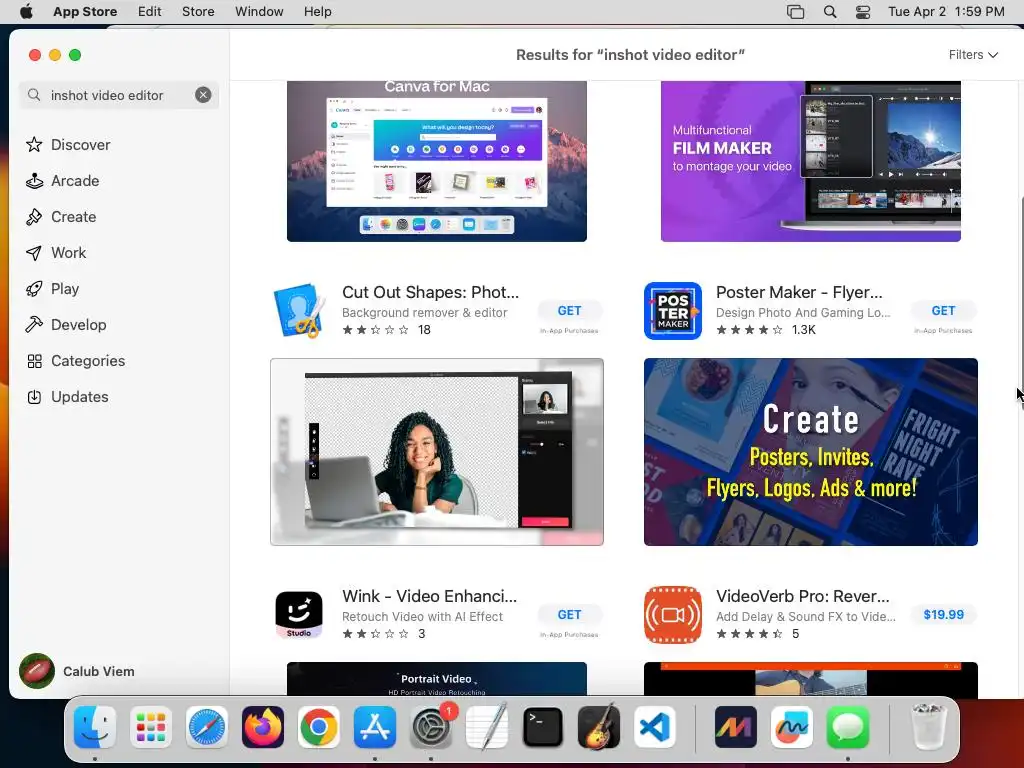The width and height of the screenshot is (1024, 768).
Task: Open the Edit menu
Action: point(150,11)
